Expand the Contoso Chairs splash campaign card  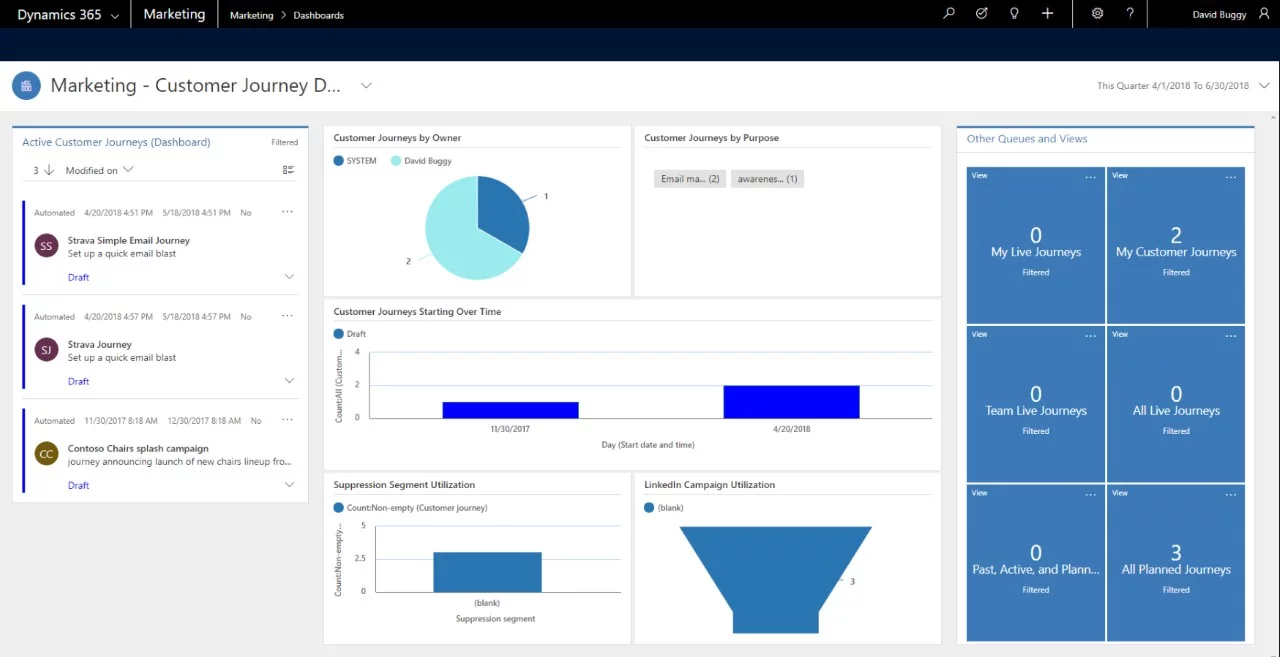(x=289, y=485)
